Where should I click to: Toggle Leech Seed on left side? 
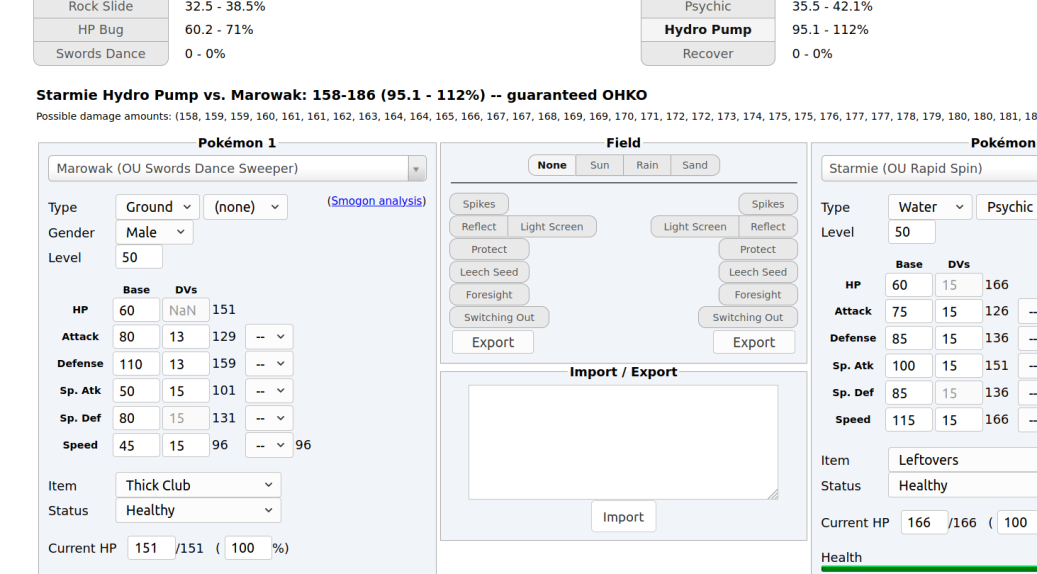coord(489,272)
